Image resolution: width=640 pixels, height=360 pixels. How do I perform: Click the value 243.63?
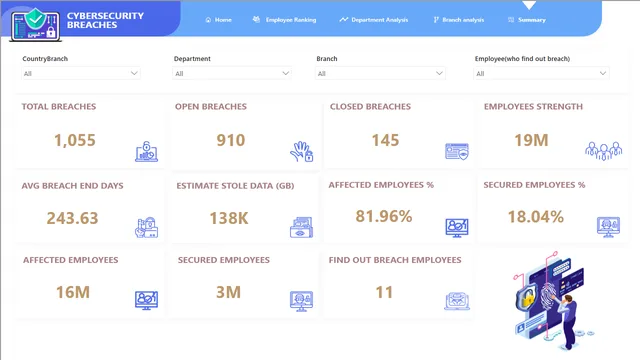click(72, 218)
